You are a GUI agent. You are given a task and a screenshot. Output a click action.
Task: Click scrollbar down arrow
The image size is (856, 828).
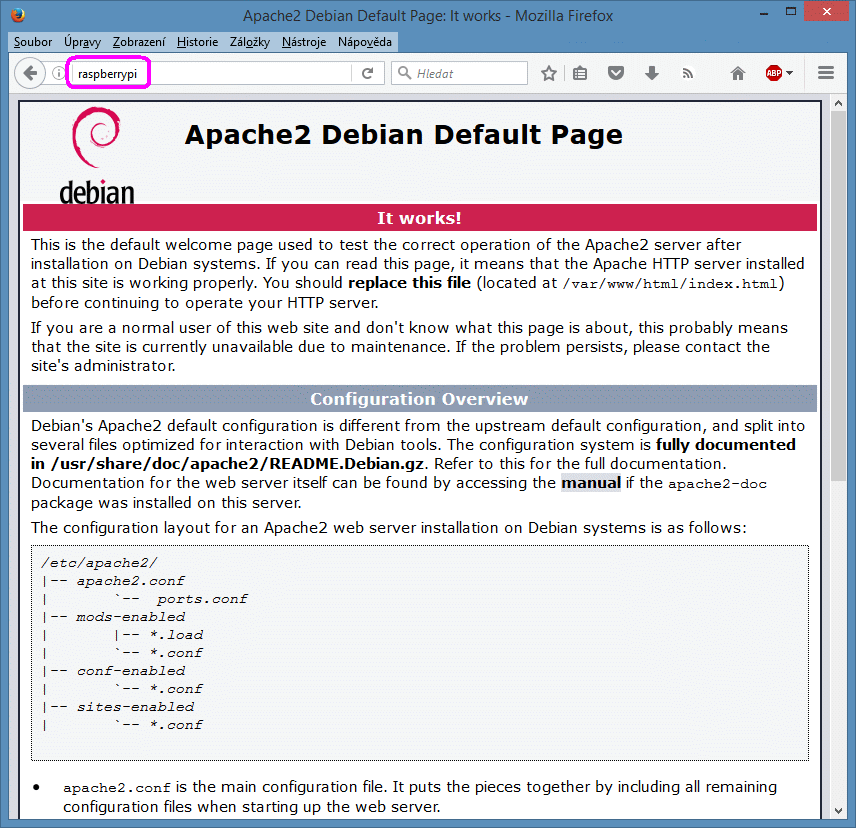838,811
